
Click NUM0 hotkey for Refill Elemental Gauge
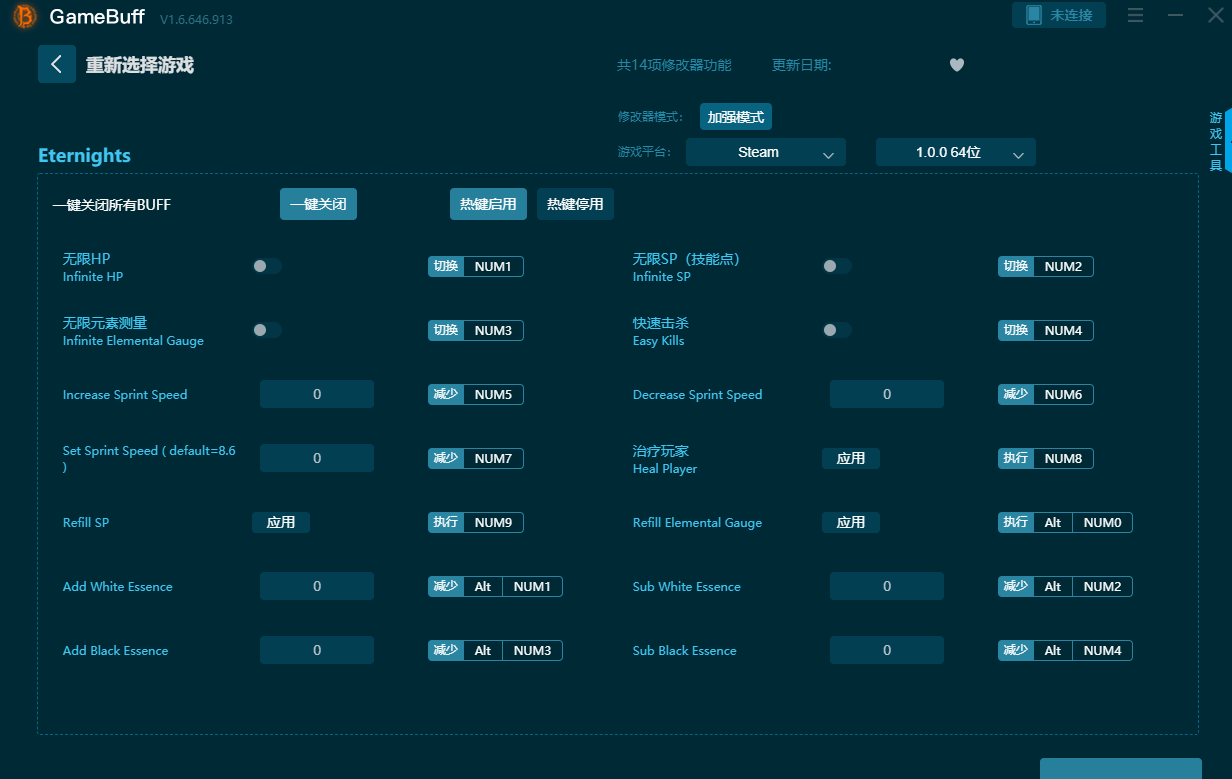[1102, 522]
